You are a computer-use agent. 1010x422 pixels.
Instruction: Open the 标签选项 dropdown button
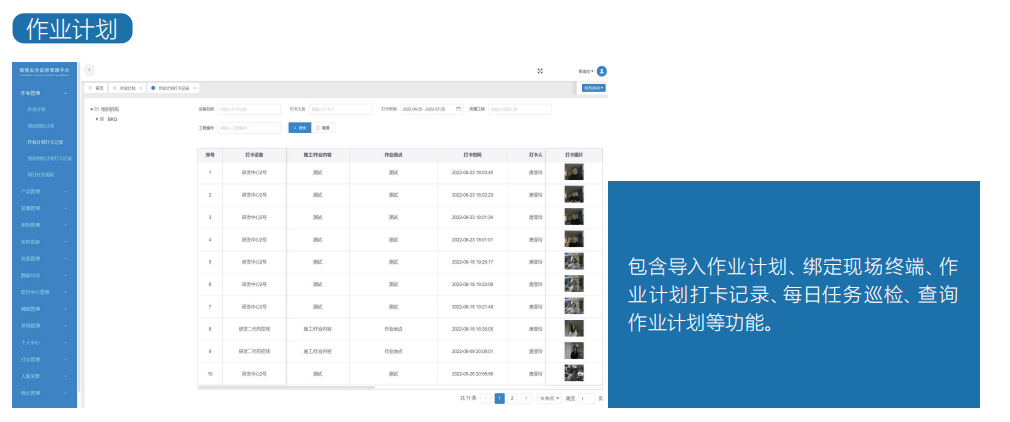[x=594, y=88]
